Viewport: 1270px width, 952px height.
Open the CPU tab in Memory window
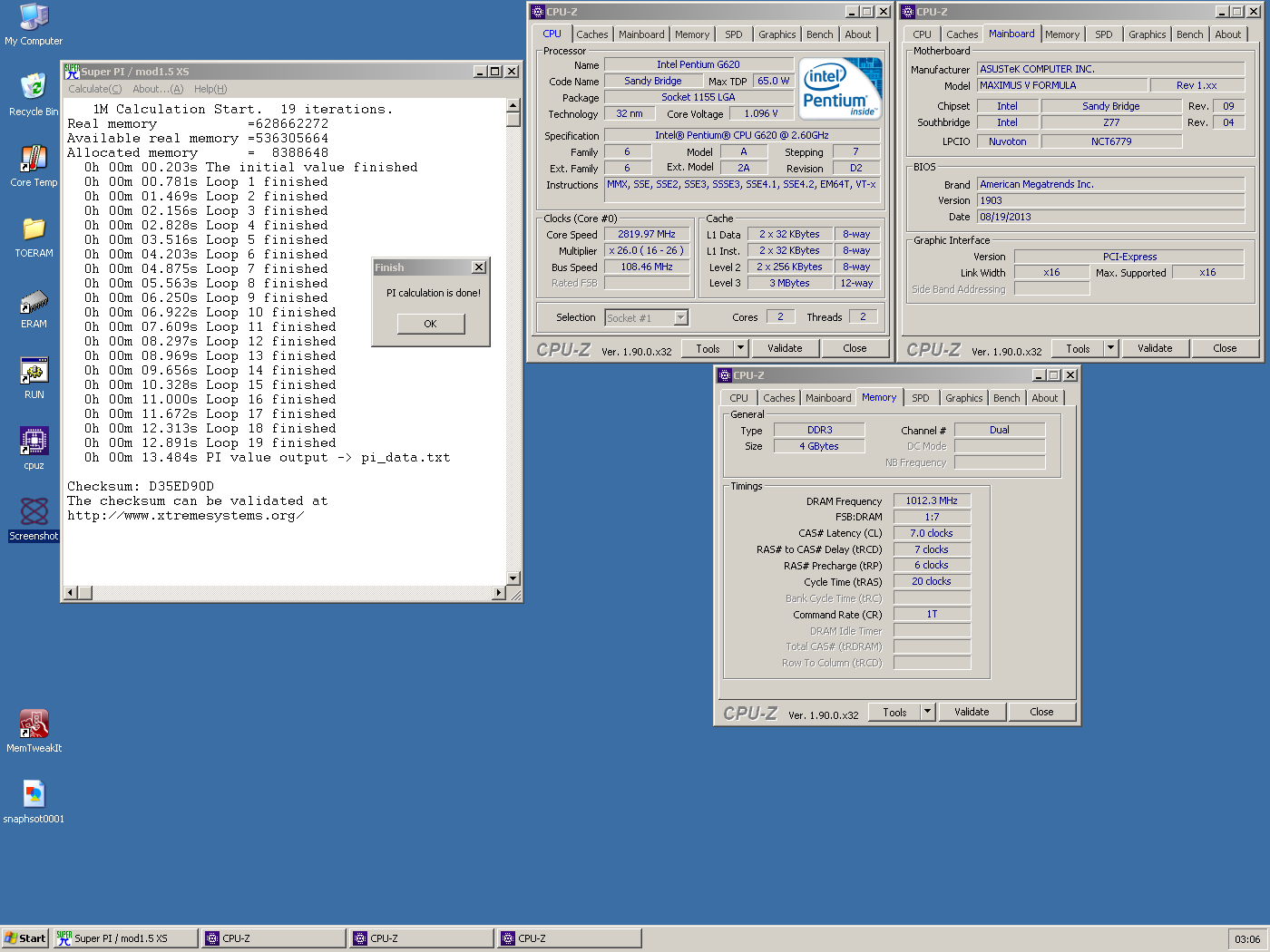pos(739,398)
